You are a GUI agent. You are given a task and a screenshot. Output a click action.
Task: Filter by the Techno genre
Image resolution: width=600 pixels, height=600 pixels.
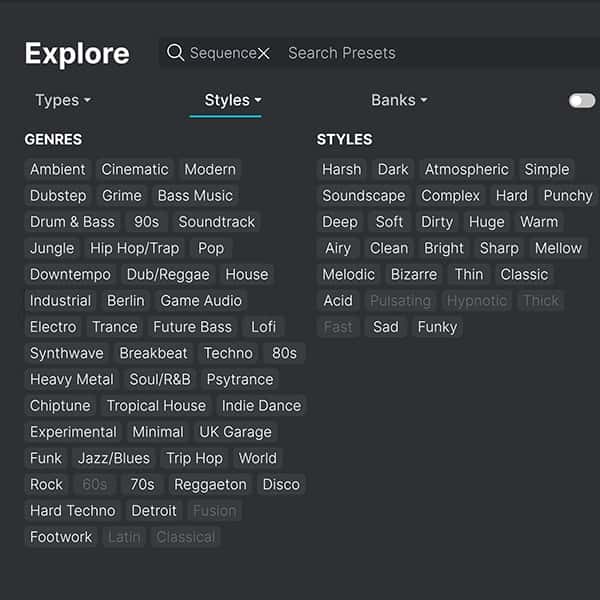point(228,353)
